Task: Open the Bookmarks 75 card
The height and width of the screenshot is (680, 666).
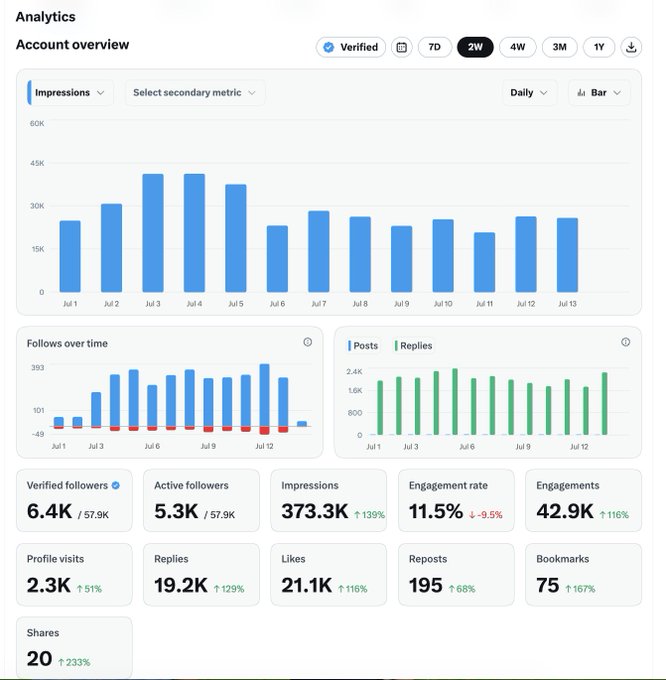Action: click(x=583, y=575)
